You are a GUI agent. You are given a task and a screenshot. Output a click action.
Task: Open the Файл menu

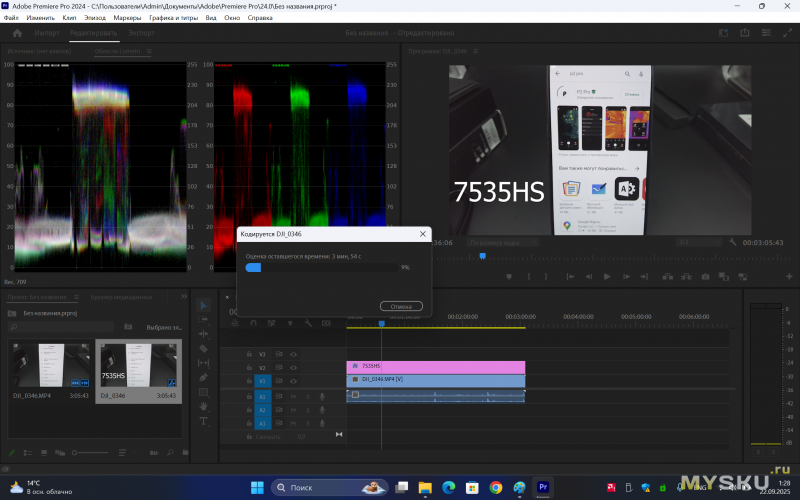(11, 17)
